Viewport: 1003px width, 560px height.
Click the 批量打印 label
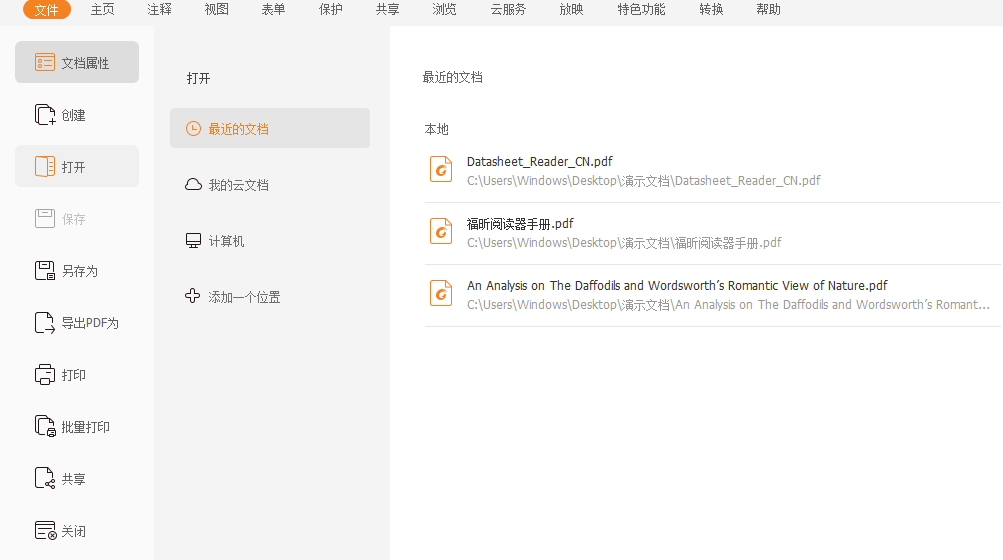click(85, 427)
